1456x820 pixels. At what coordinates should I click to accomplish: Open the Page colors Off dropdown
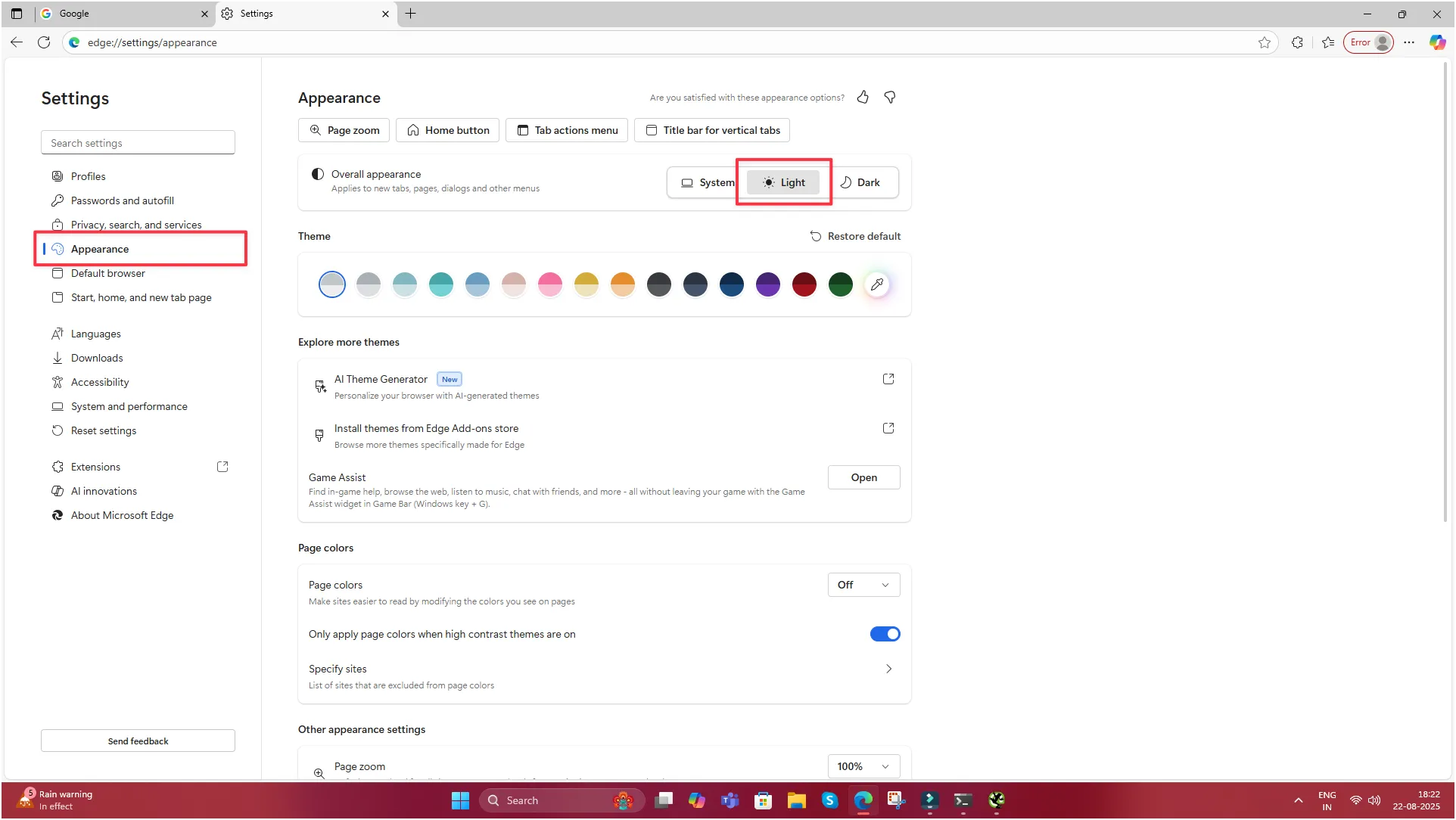click(x=863, y=585)
